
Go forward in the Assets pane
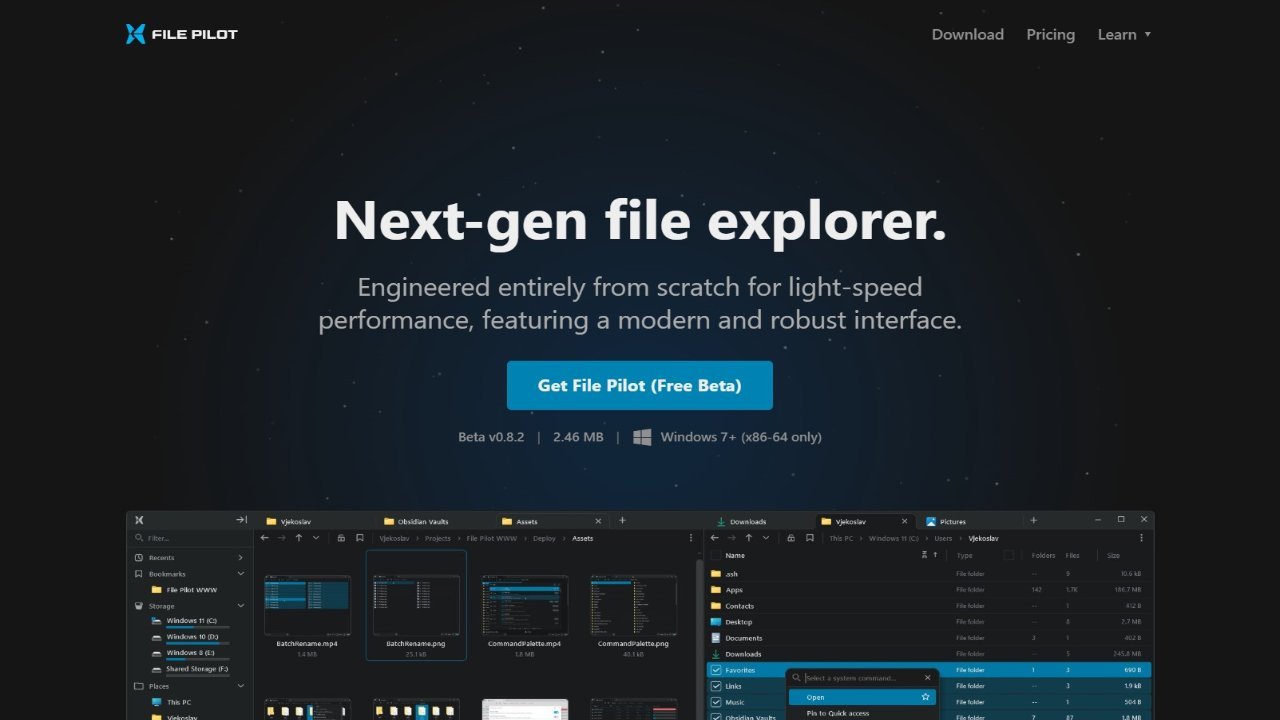(x=282, y=538)
